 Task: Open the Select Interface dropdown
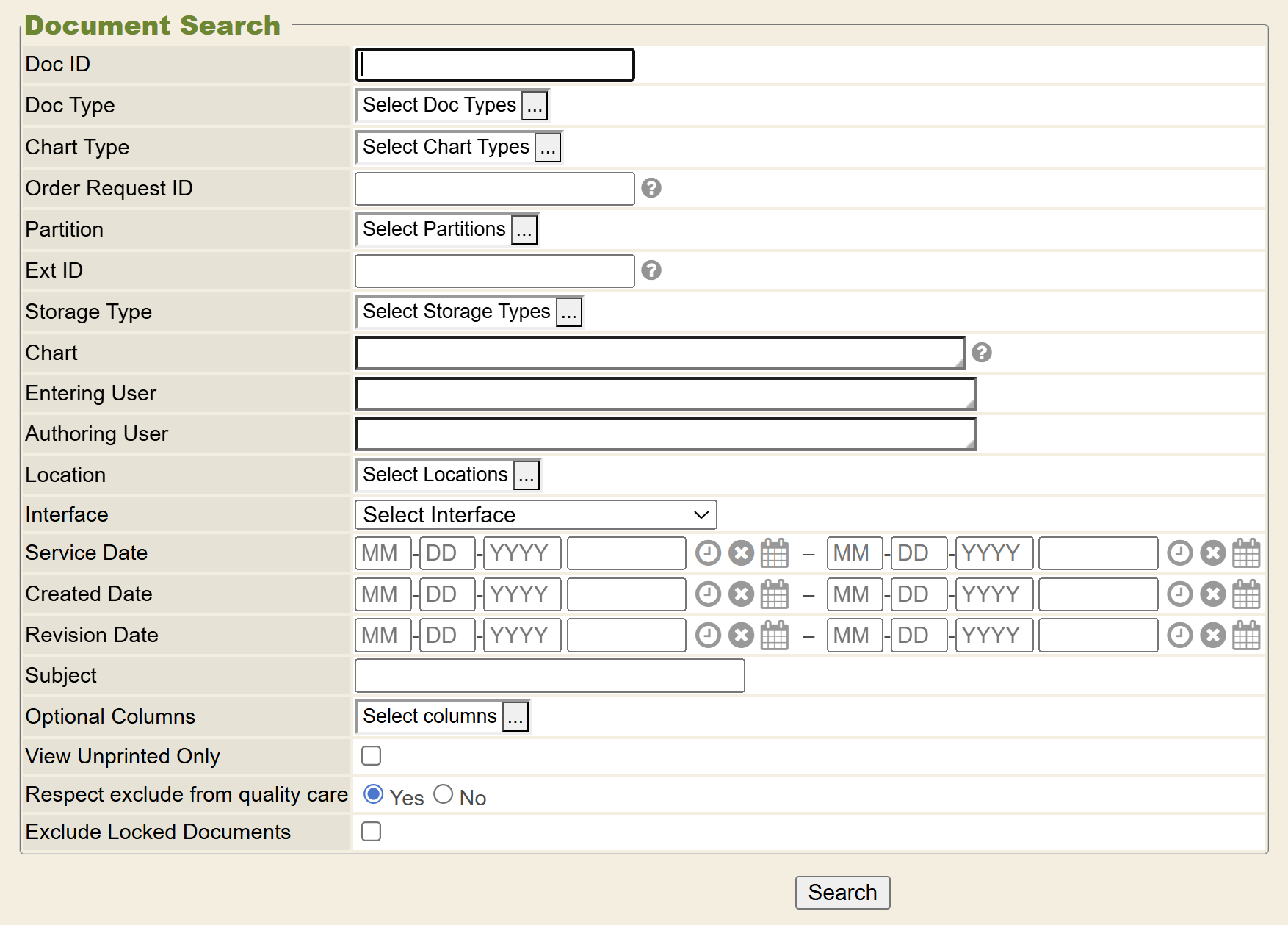point(535,515)
